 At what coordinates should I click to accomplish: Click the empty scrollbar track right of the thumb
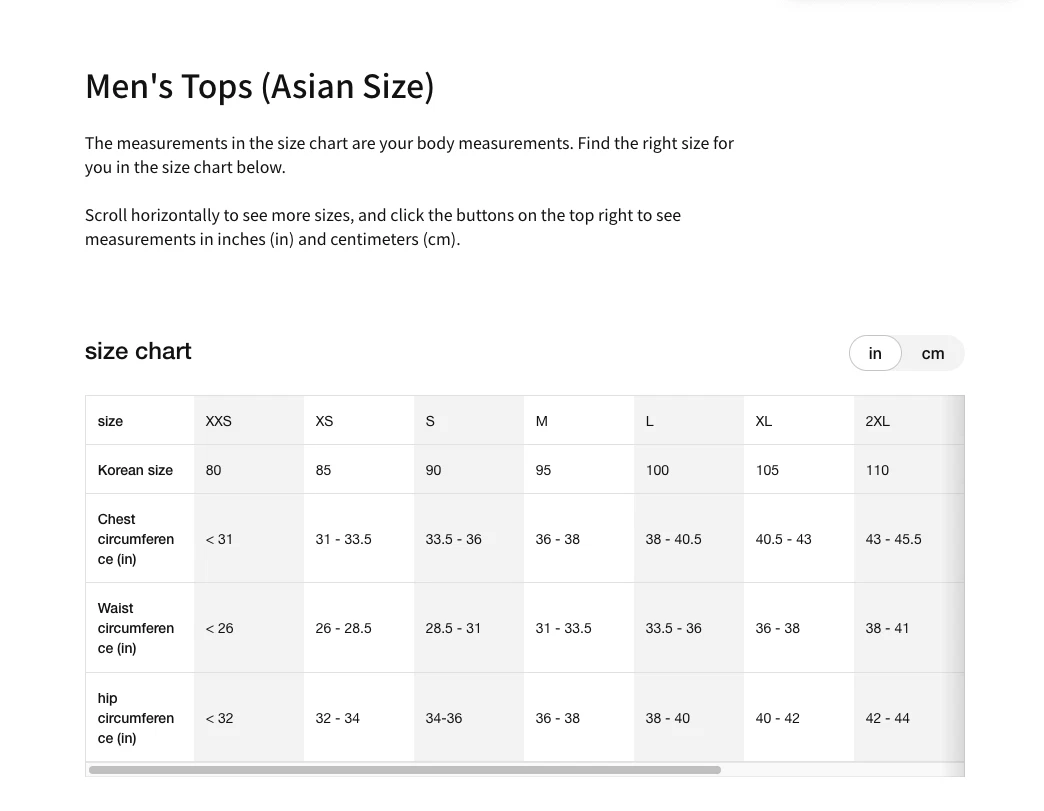840,770
